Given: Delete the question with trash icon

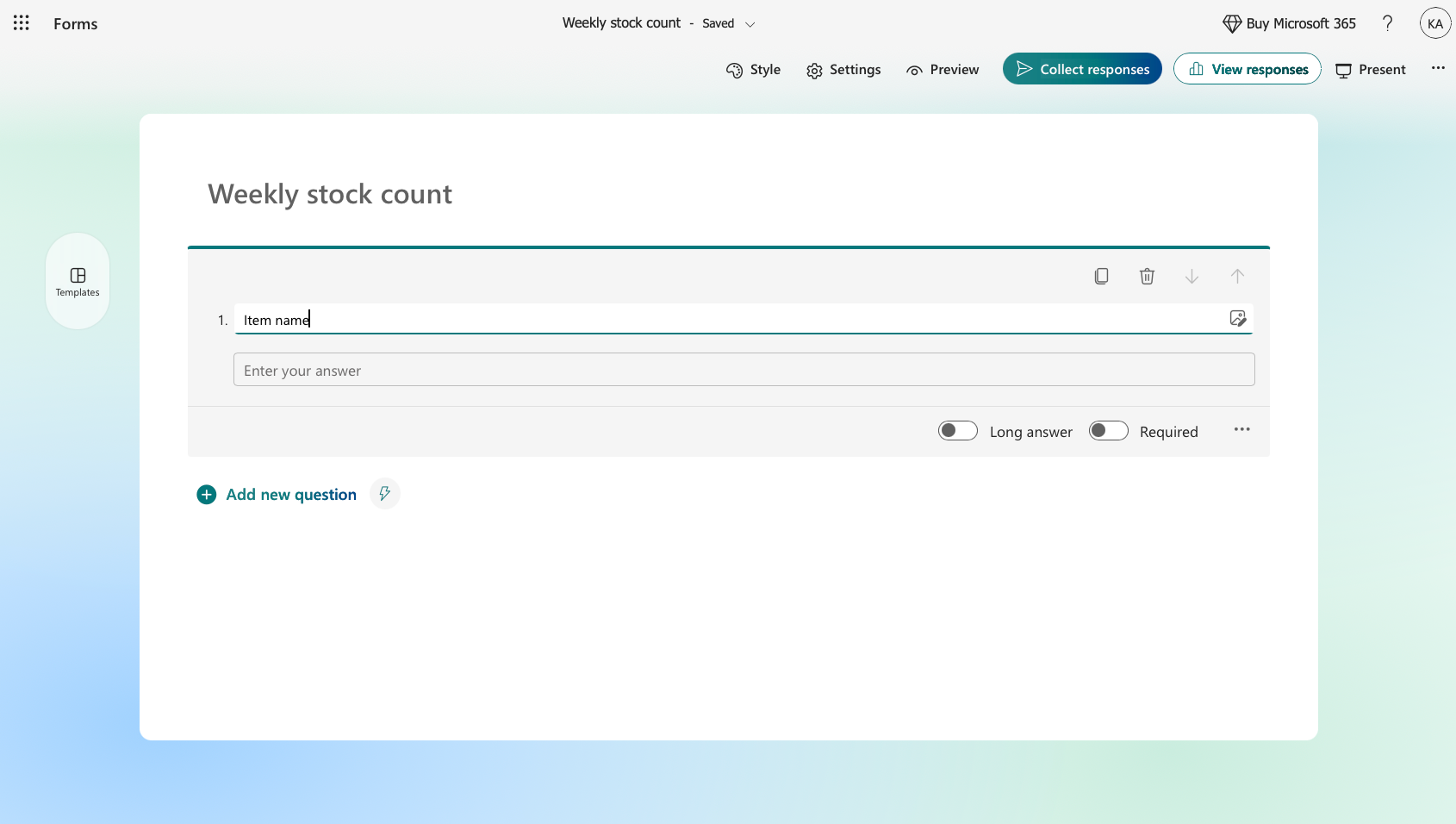Looking at the screenshot, I should pyautogui.click(x=1147, y=277).
